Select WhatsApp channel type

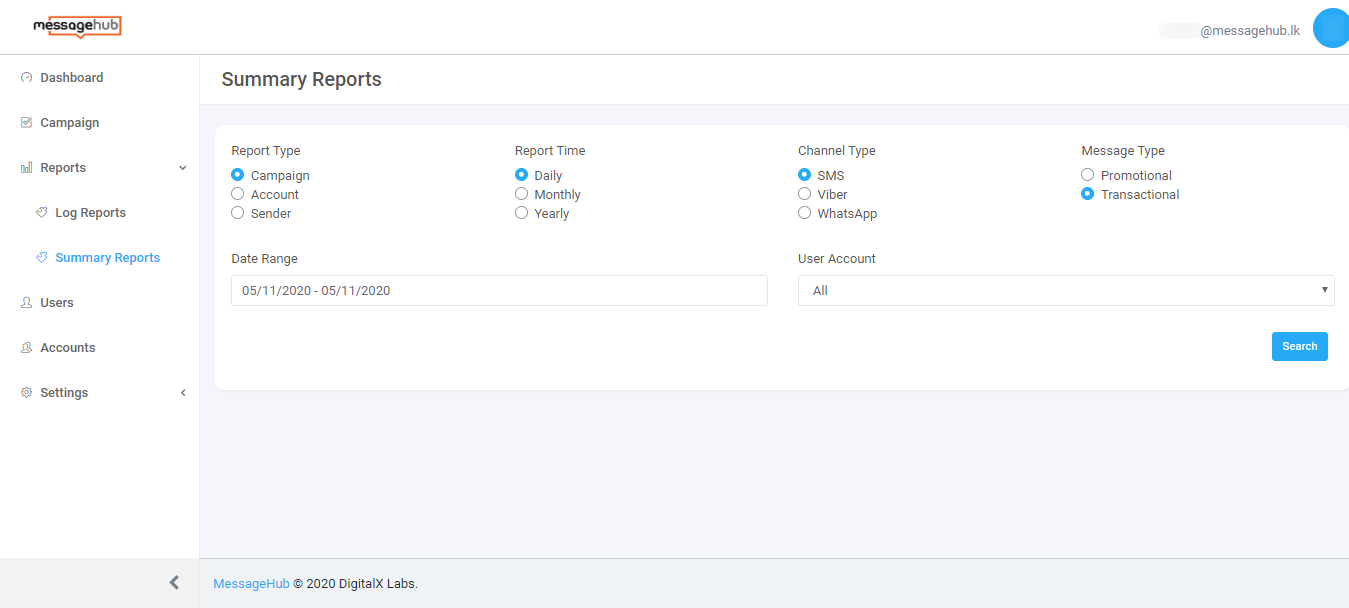click(x=805, y=213)
